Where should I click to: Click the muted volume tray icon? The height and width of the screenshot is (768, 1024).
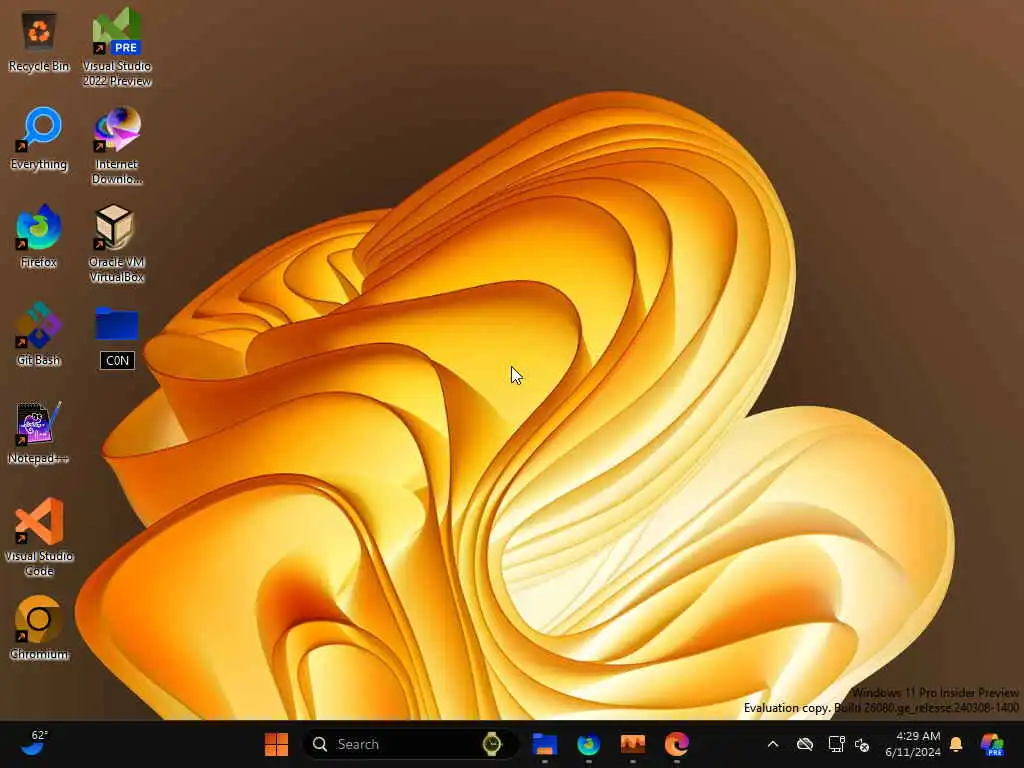pos(863,744)
